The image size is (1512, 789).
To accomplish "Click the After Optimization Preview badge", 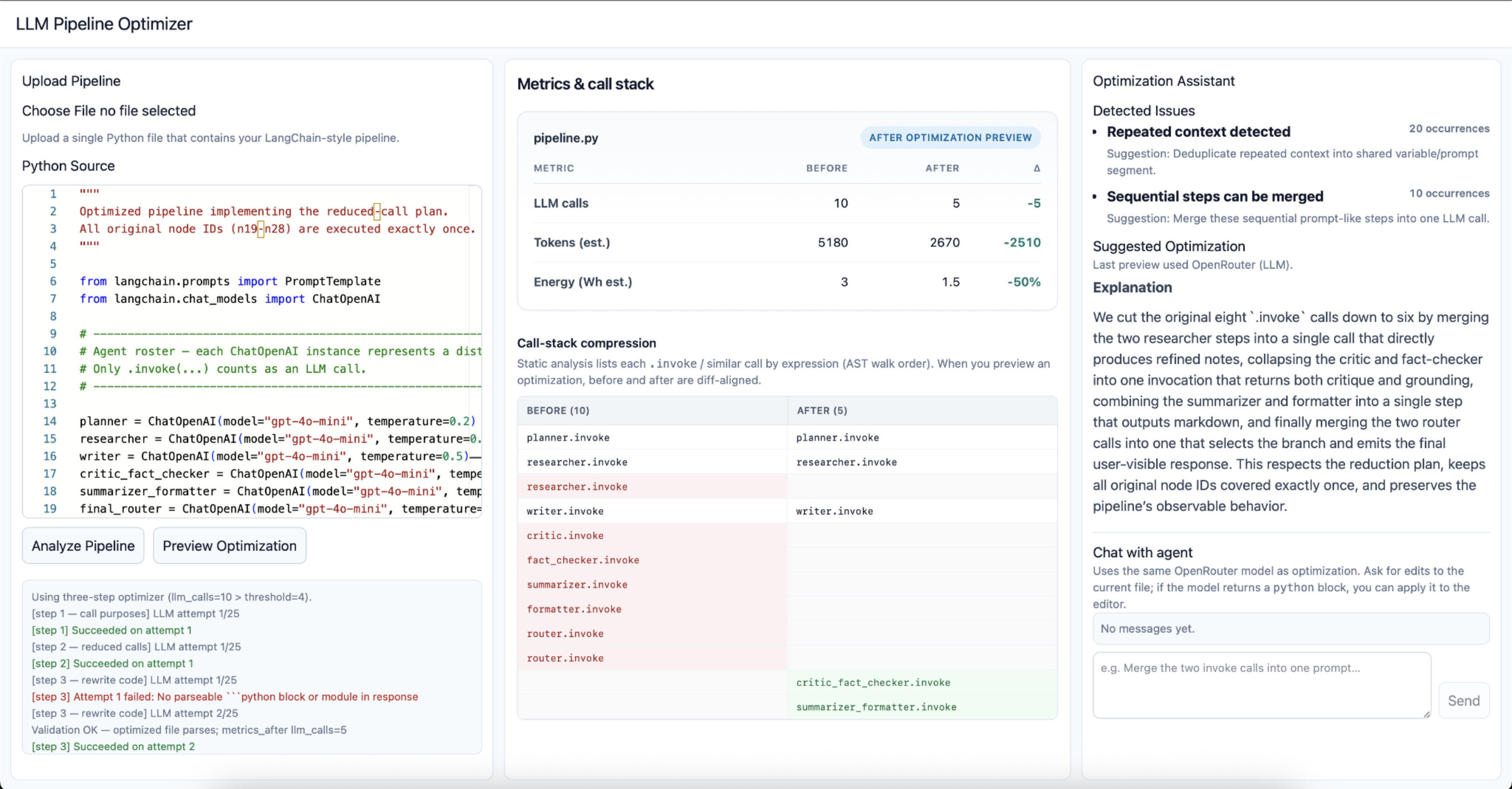I will click(x=950, y=137).
